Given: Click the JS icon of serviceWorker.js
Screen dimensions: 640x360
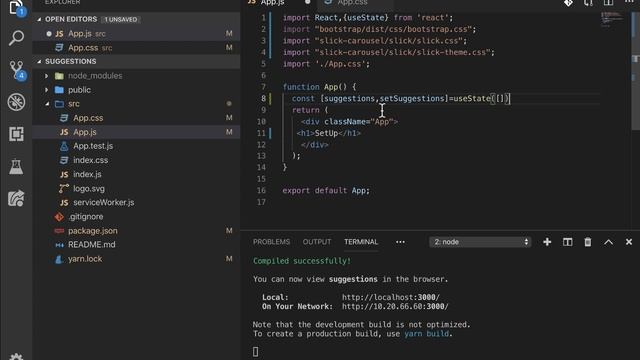Looking at the screenshot, I should click(x=64, y=202).
